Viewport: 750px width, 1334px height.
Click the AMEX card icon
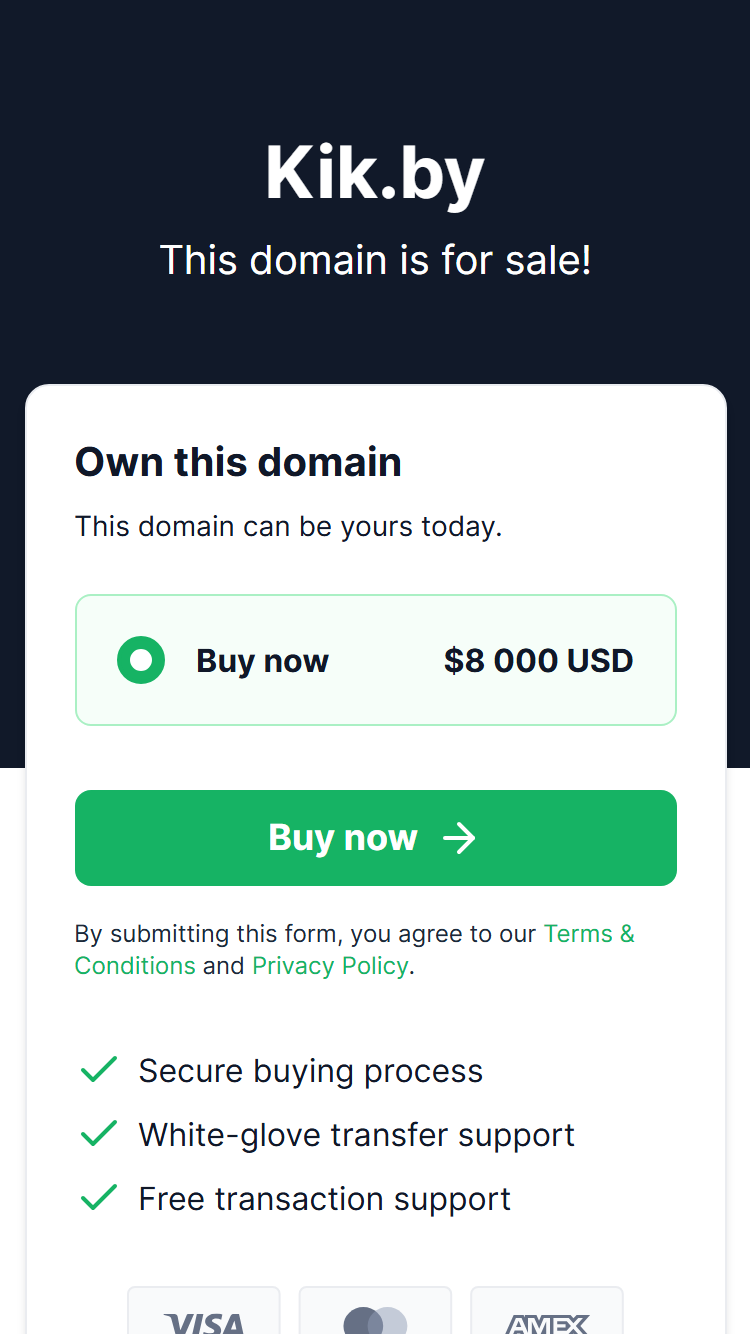point(547,1311)
